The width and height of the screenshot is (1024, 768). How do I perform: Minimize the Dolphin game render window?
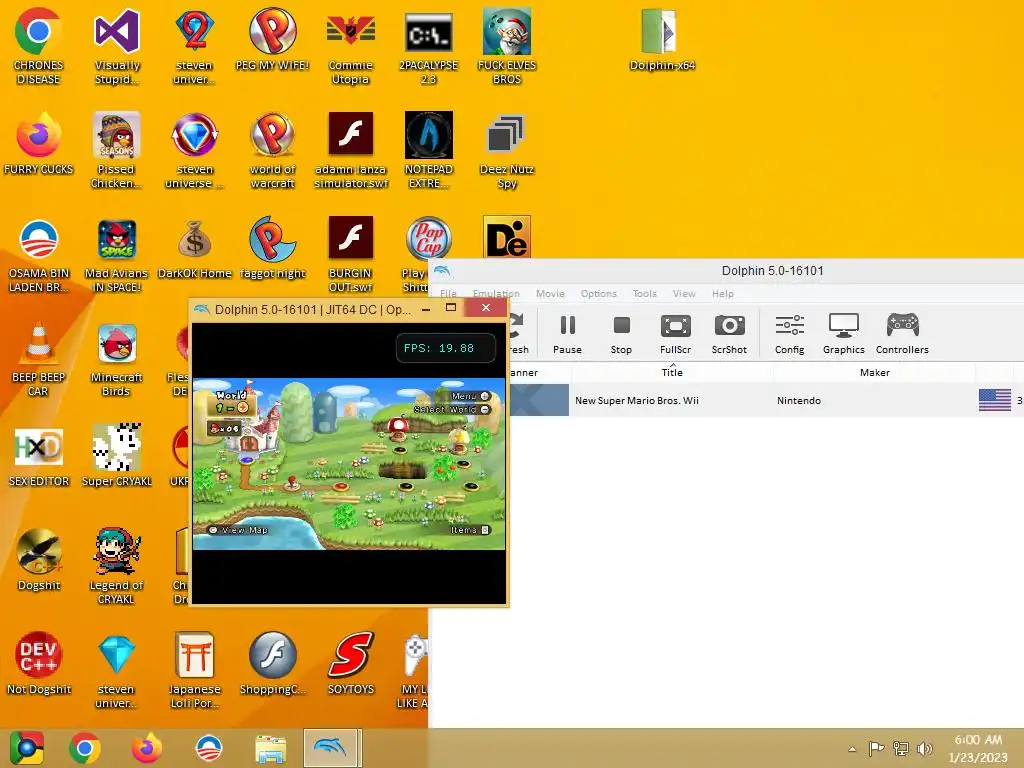(x=426, y=308)
